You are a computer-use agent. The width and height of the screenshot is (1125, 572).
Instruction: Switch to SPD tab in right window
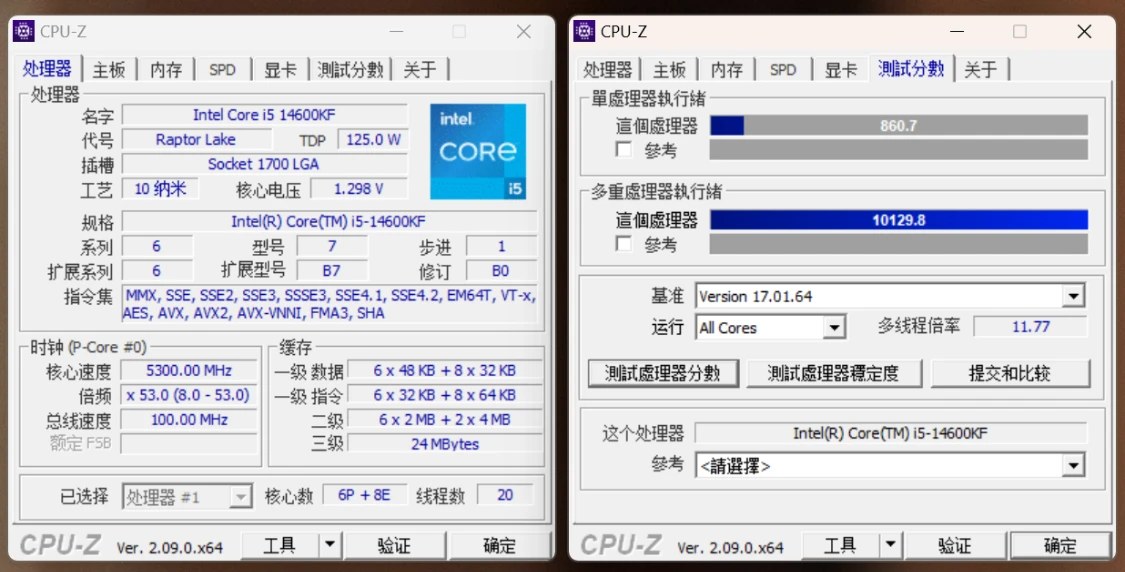coord(783,70)
